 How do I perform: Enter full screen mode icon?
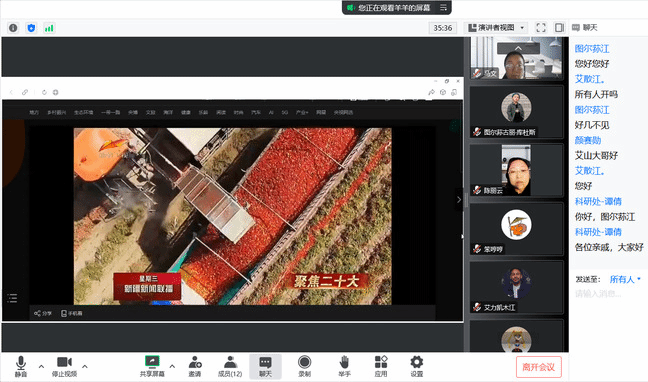[541, 28]
